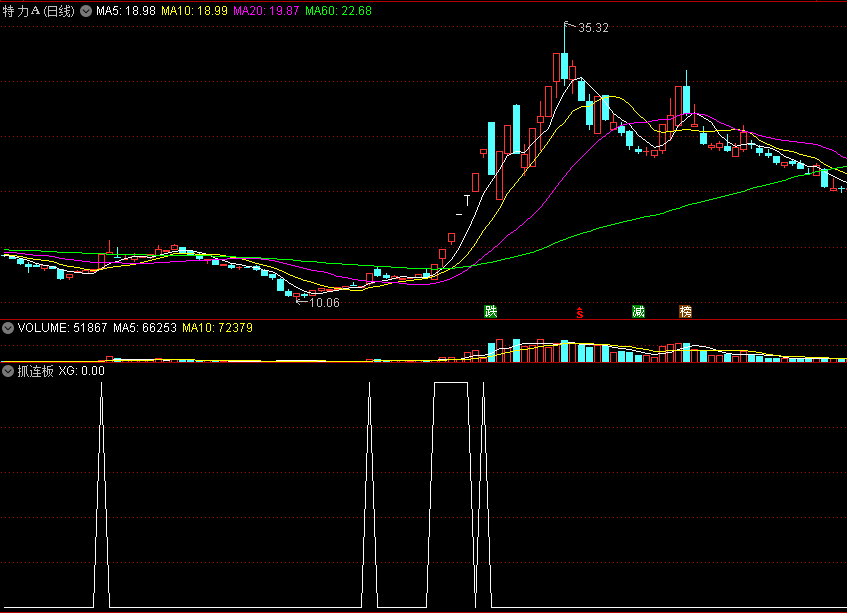Open the 抓连板 indicator dropdown arrow
Viewport: 847px width, 613px height.
tap(8, 371)
